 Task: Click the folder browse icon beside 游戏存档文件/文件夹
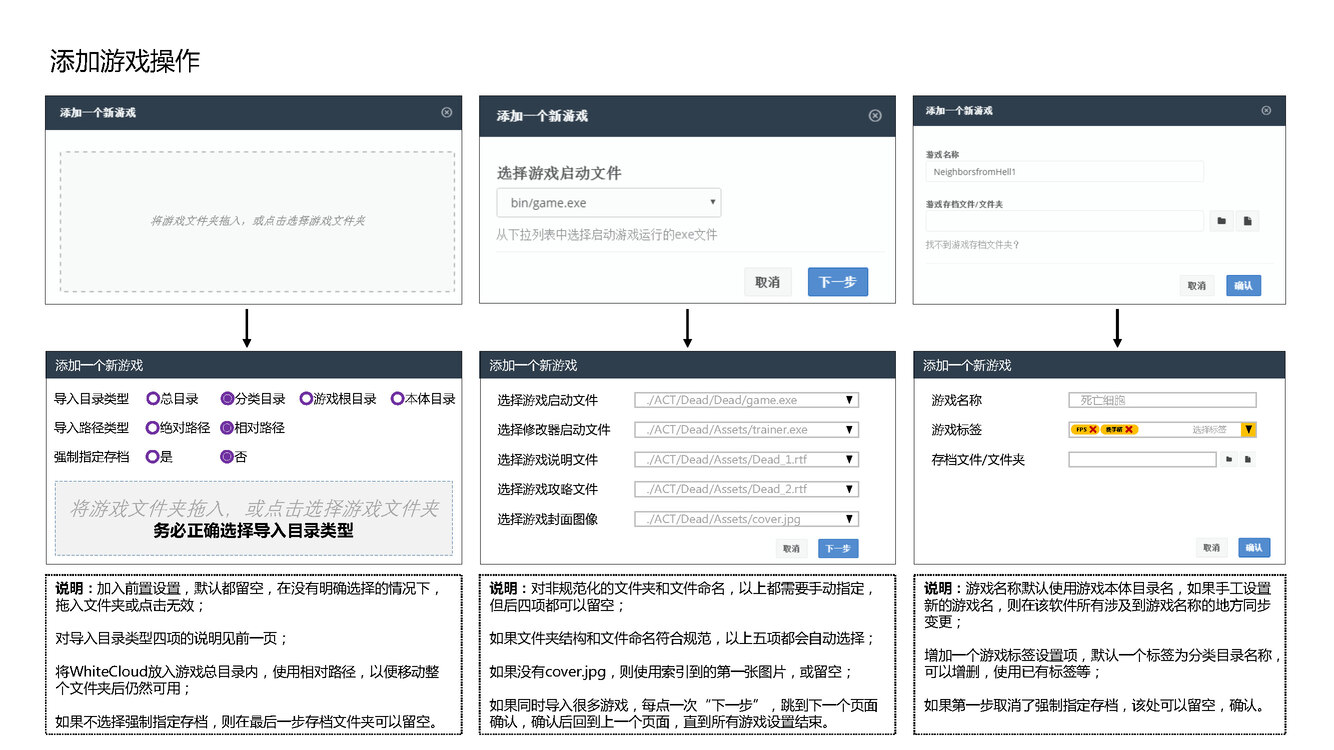(1221, 221)
